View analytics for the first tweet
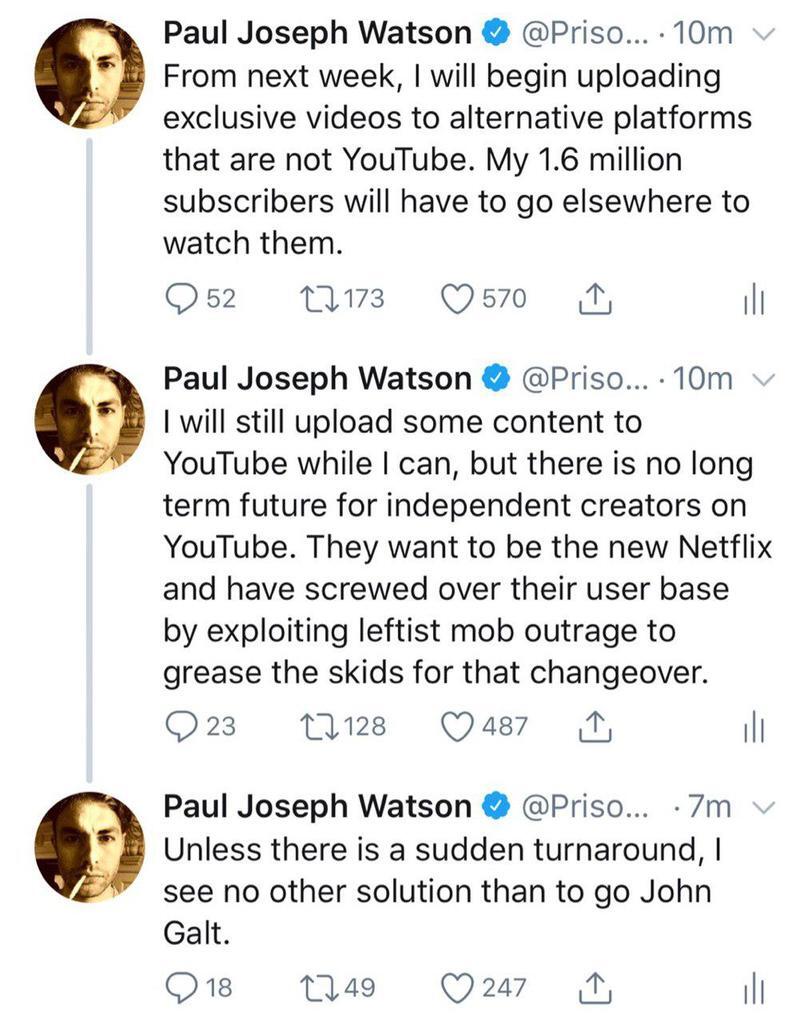 tap(753, 300)
